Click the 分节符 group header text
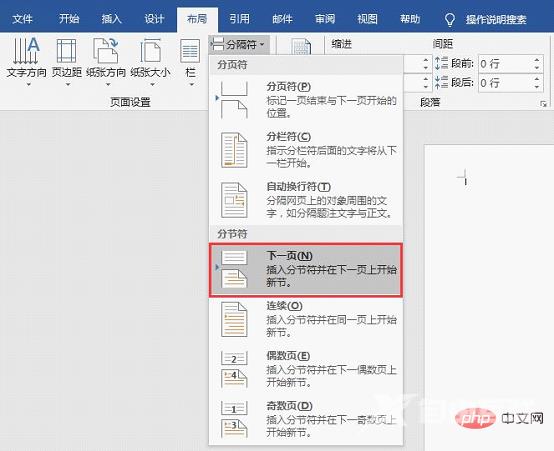 point(232,234)
